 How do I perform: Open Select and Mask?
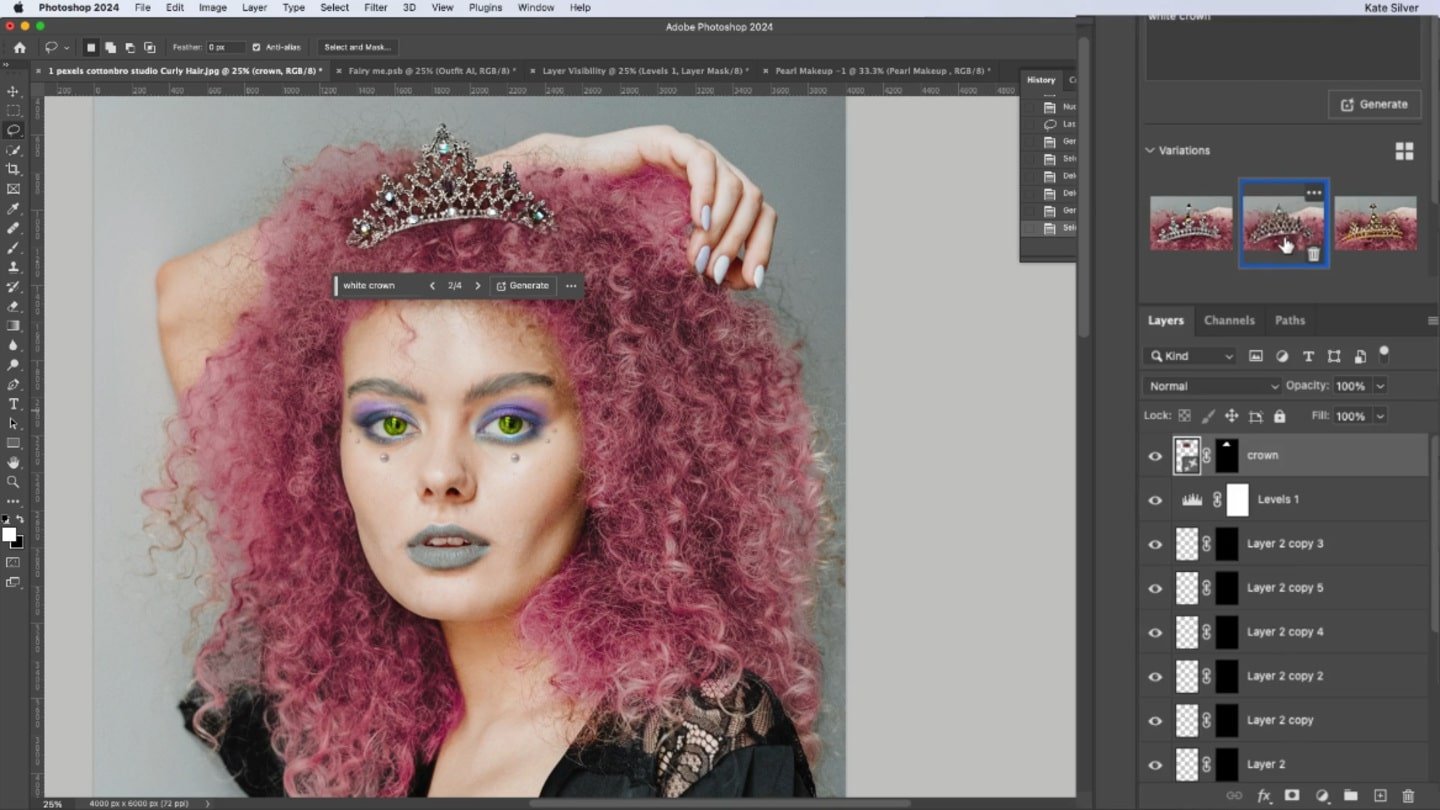(x=357, y=46)
